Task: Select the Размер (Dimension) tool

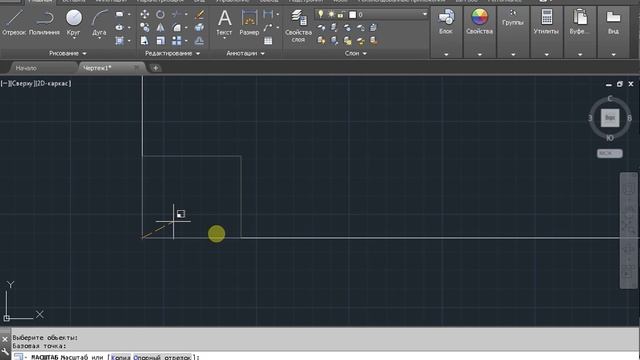Action: (249, 22)
